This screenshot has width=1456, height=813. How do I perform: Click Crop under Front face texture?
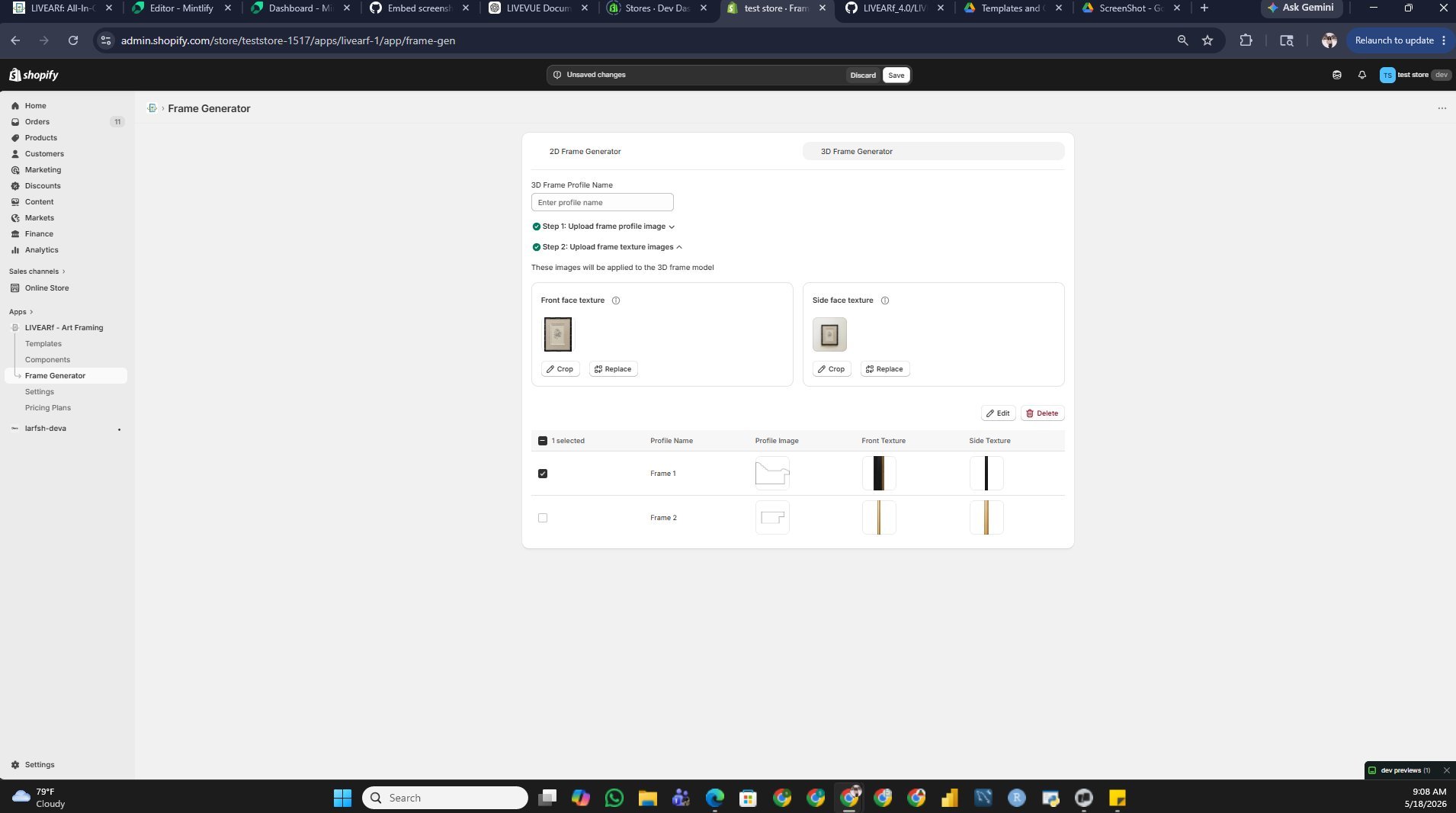coord(560,369)
